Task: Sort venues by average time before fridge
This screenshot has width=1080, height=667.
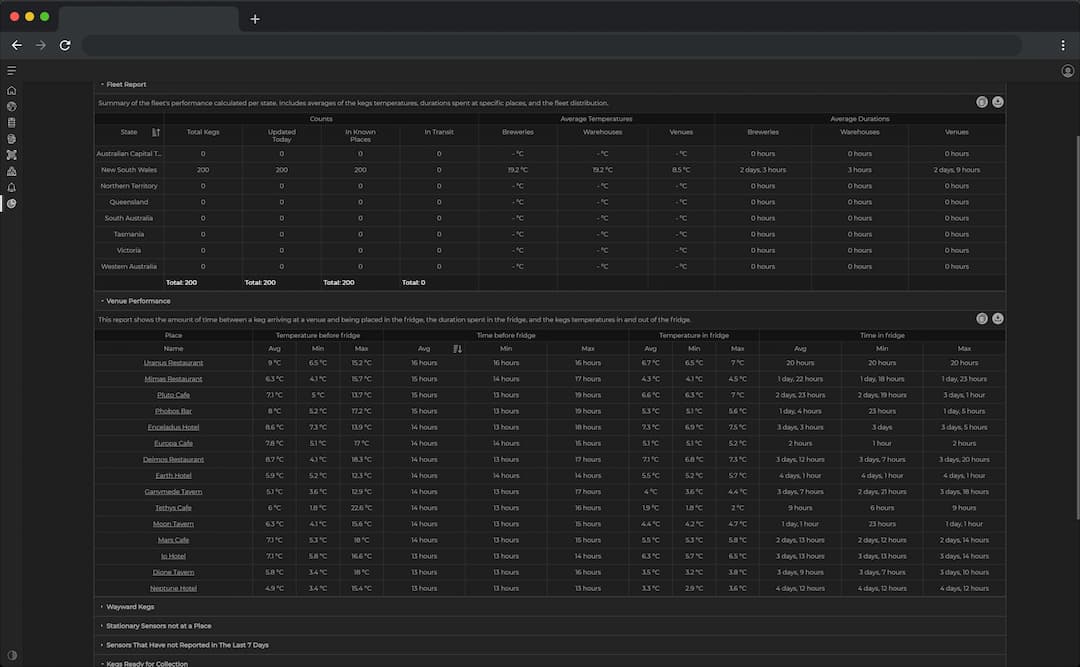Action: click(x=457, y=349)
